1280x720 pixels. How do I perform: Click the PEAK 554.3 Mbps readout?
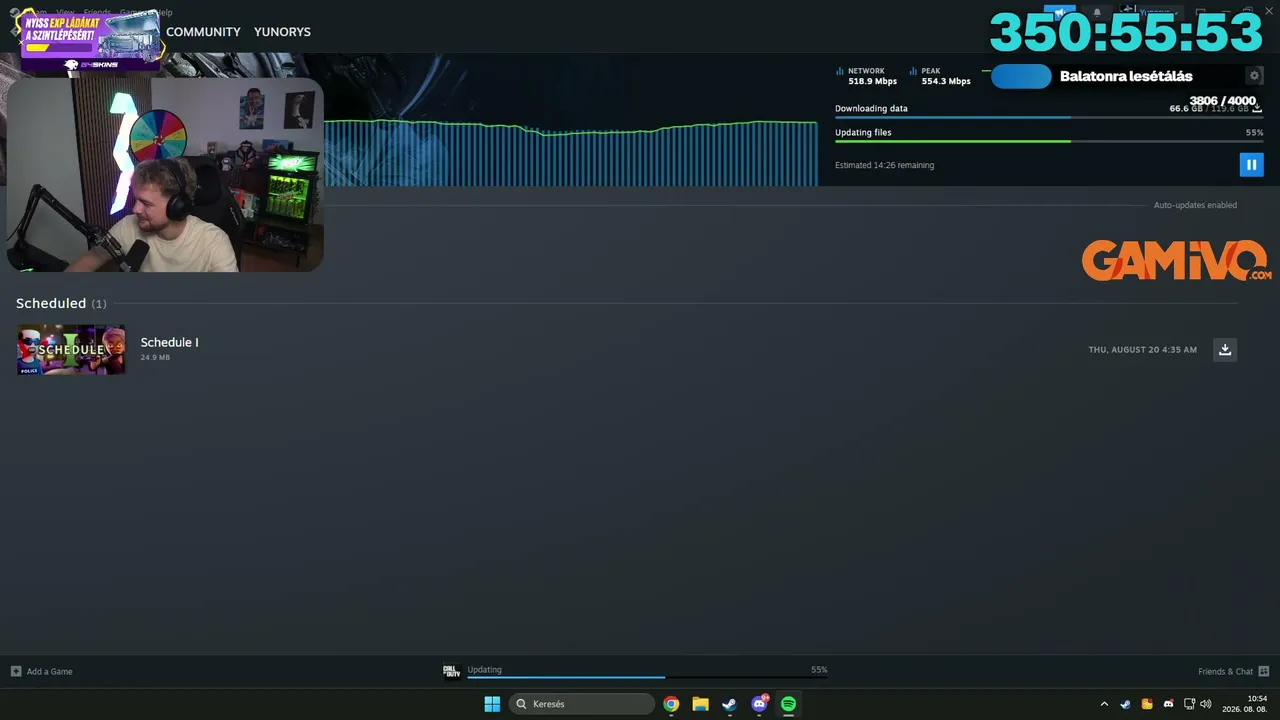(x=940, y=76)
